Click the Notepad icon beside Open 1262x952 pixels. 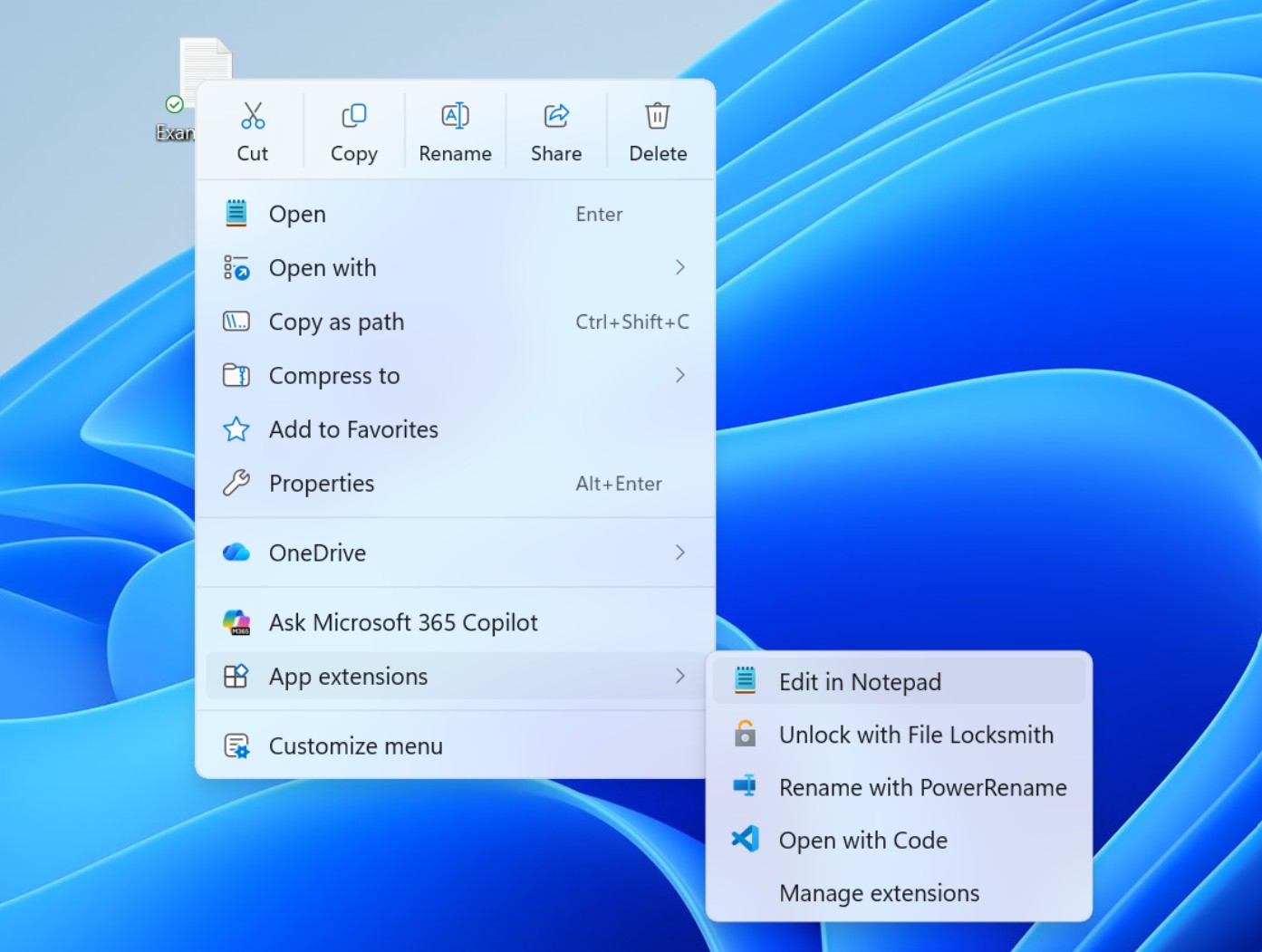(236, 213)
